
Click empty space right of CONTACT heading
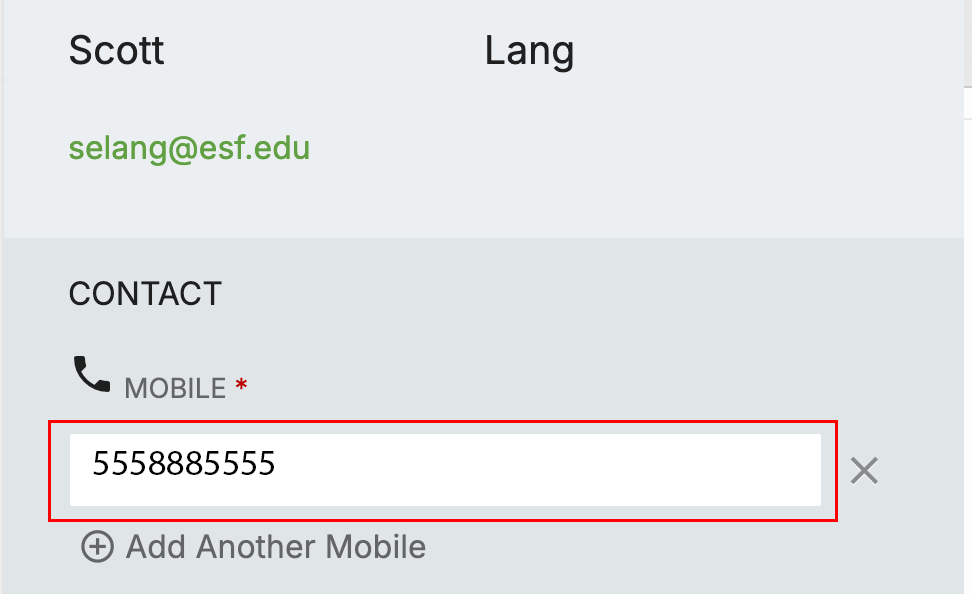(x=550, y=293)
